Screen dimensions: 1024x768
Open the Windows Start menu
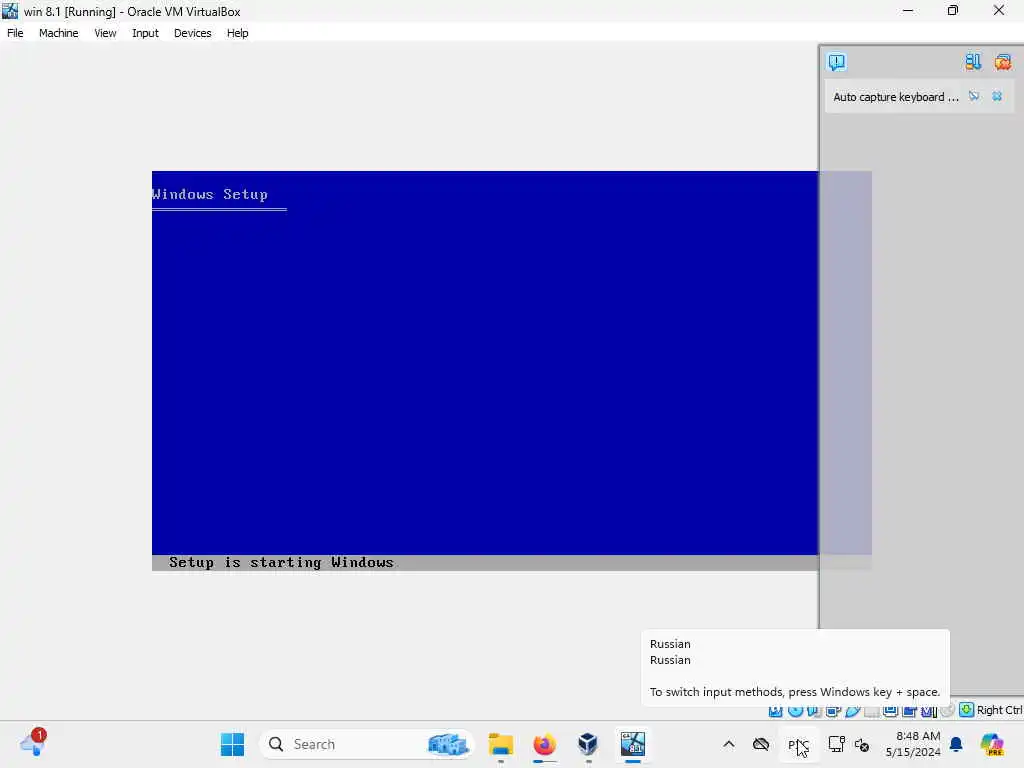pyautogui.click(x=232, y=744)
